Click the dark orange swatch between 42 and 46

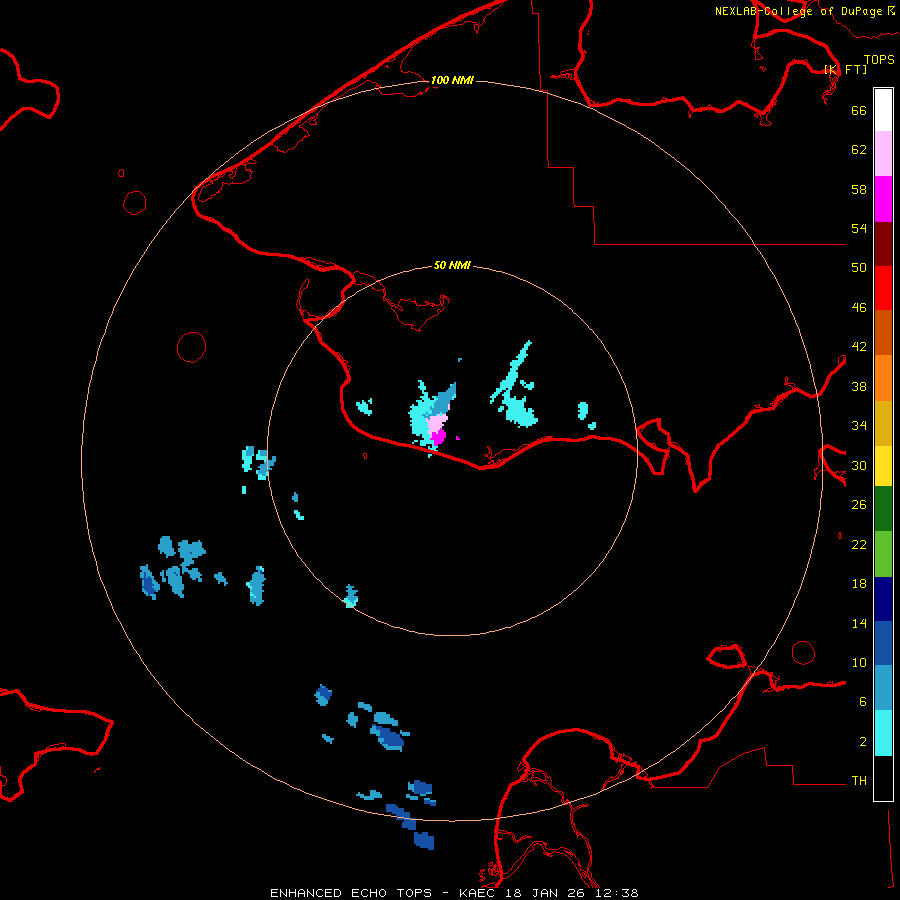tap(883, 332)
